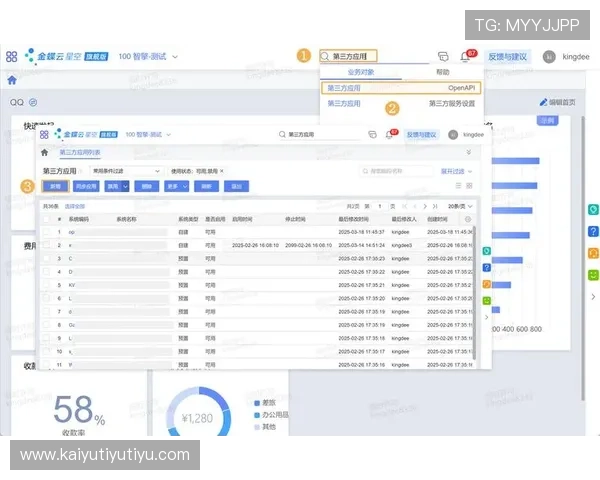
Task: Open notifications bell in the back window header
Action: 465,57
